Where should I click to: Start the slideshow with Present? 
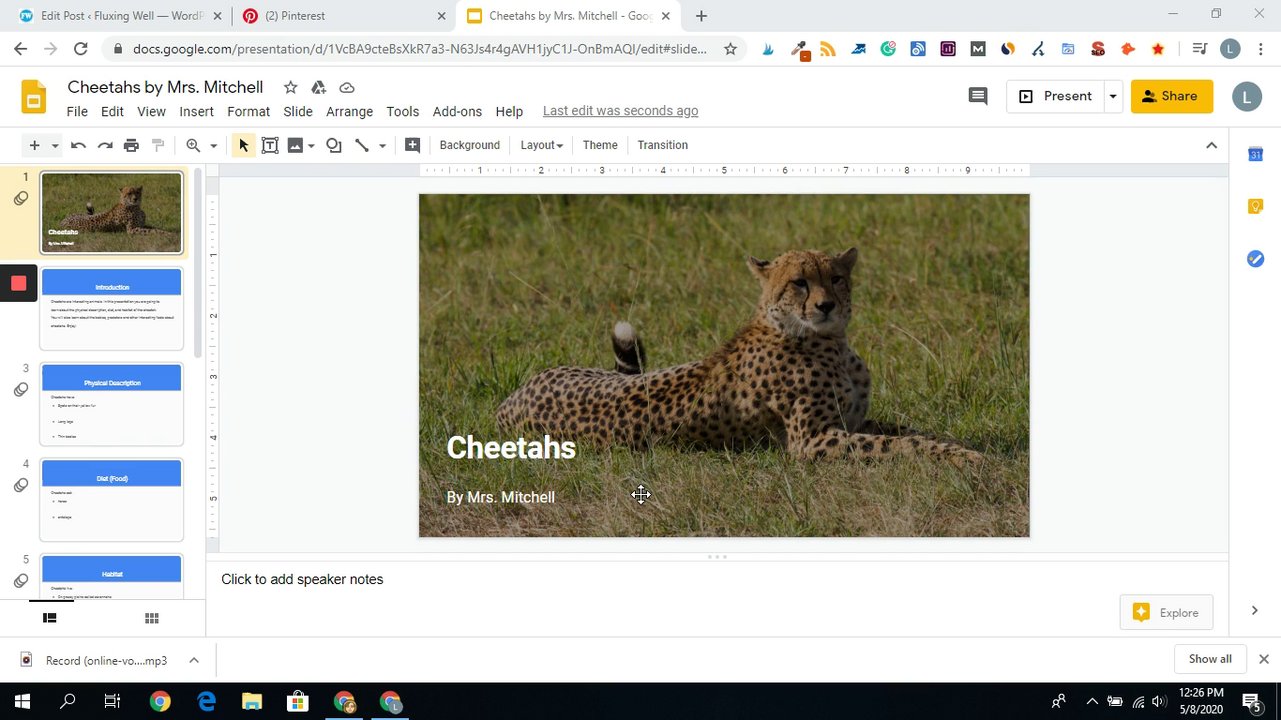click(x=1055, y=96)
